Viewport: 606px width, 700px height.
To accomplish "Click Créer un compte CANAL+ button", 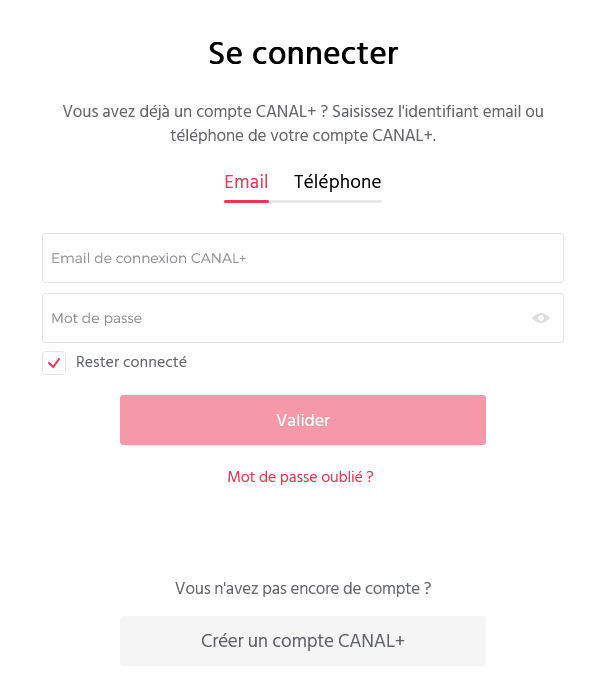I will point(303,641).
